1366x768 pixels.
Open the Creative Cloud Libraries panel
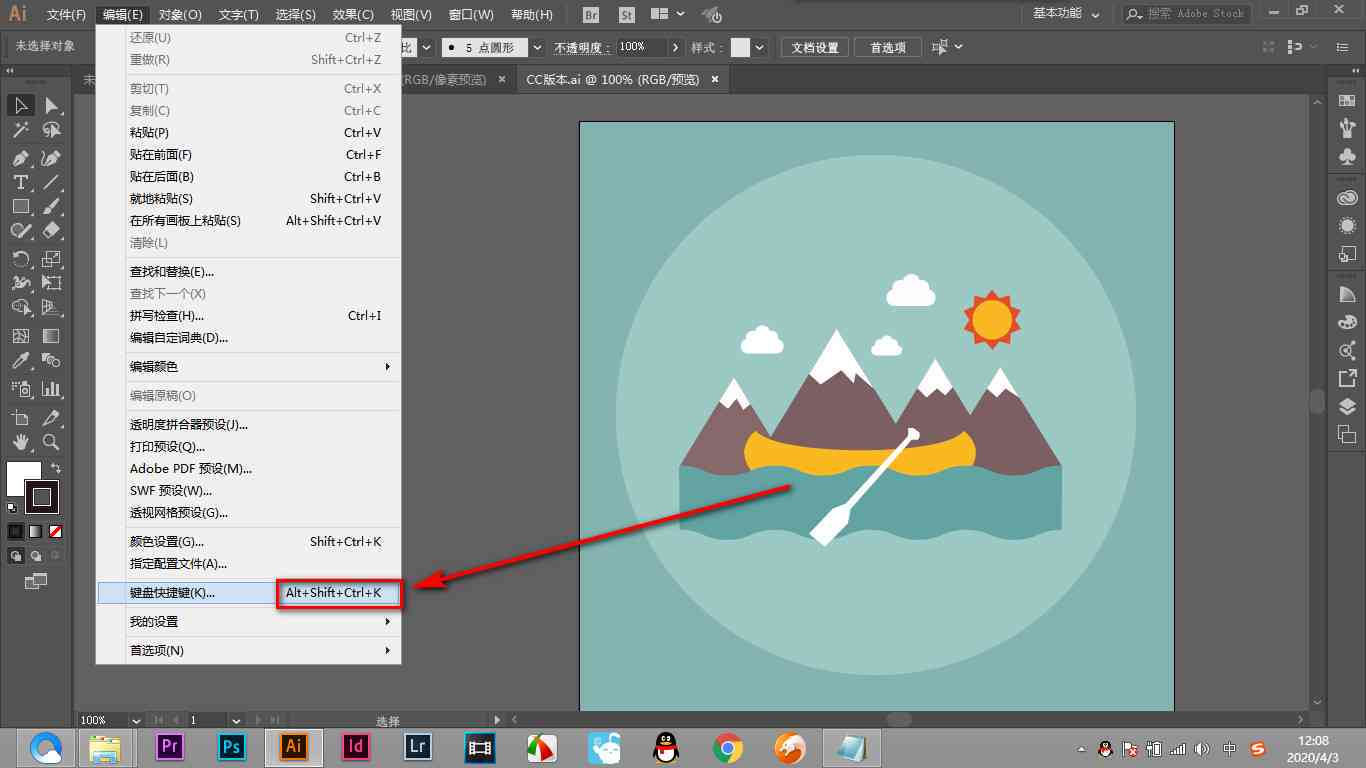1346,198
